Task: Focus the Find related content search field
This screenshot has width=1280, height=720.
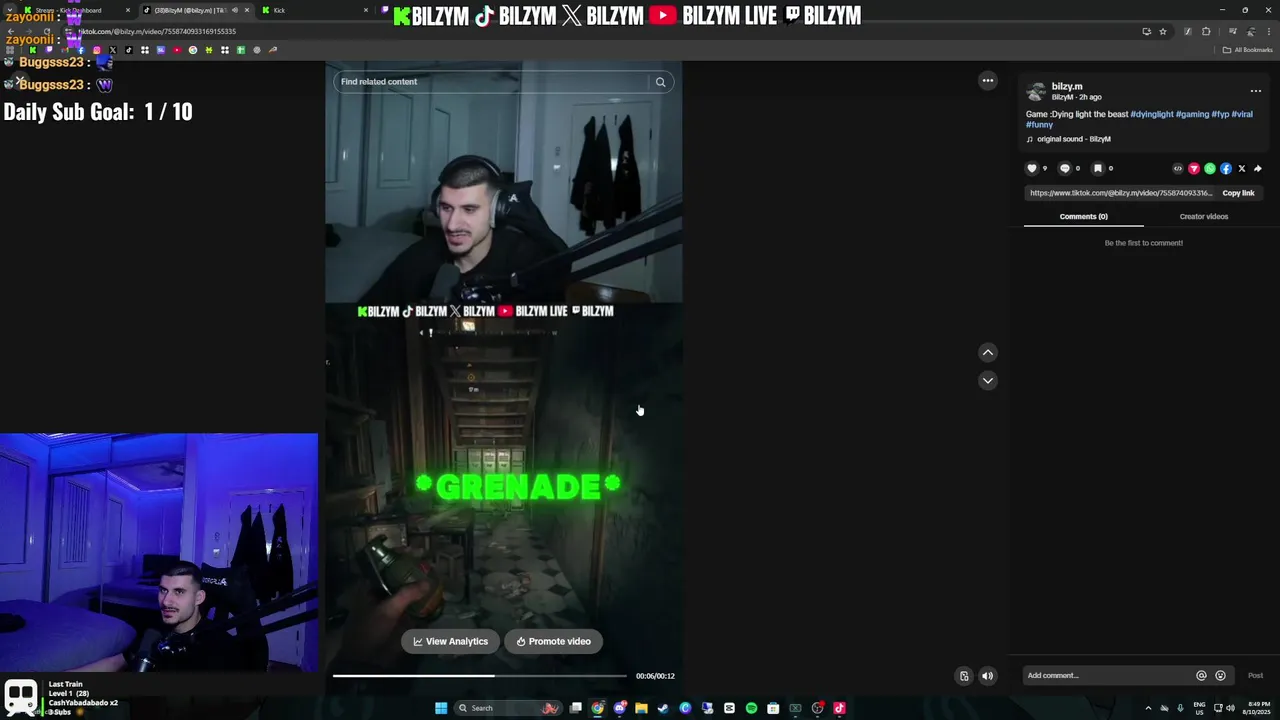Action: 492,82
